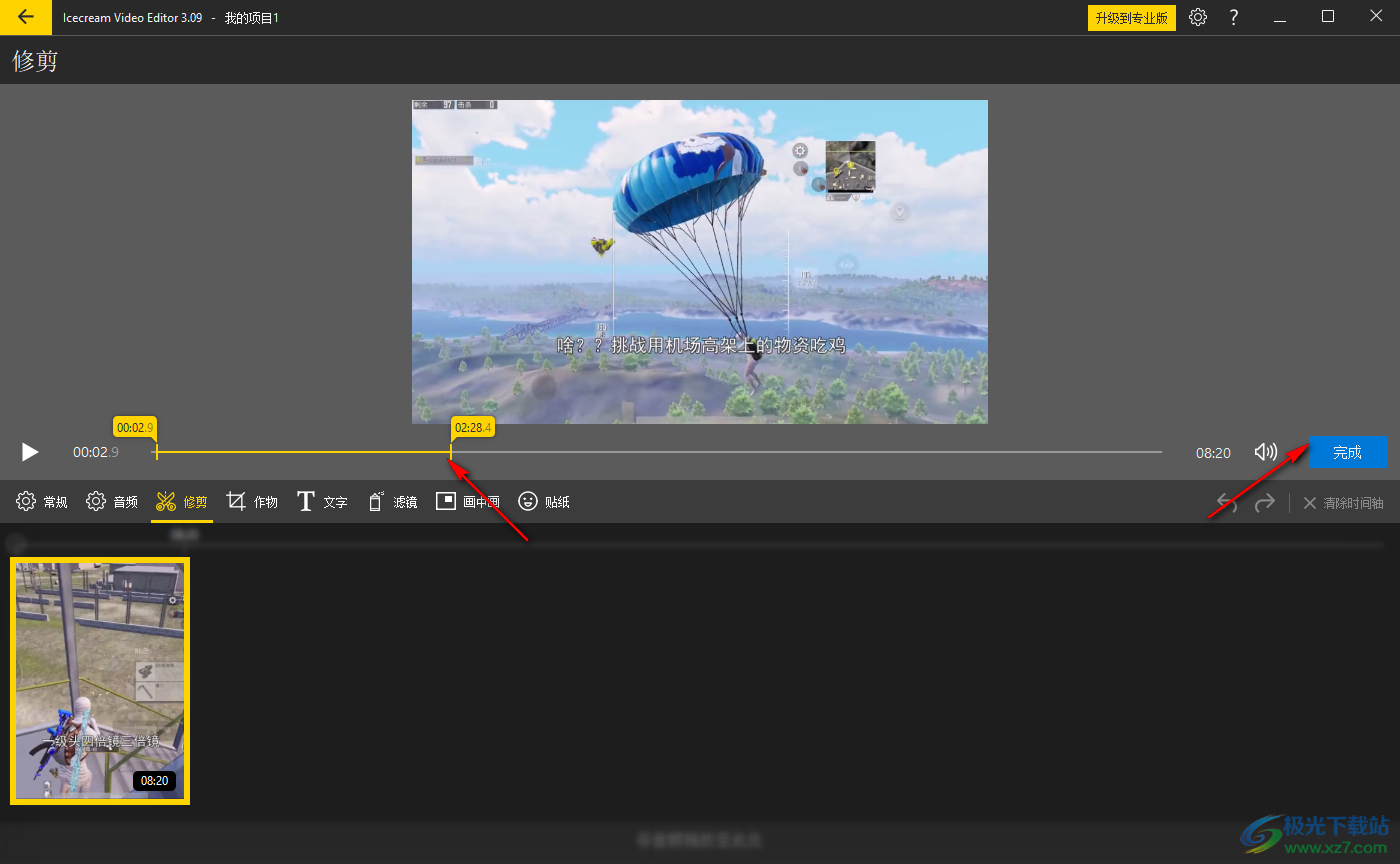1400x864 pixels.
Task: Click the 00:02.9 current time next to play
Action: pyautogui.click(x=96, y=453)
